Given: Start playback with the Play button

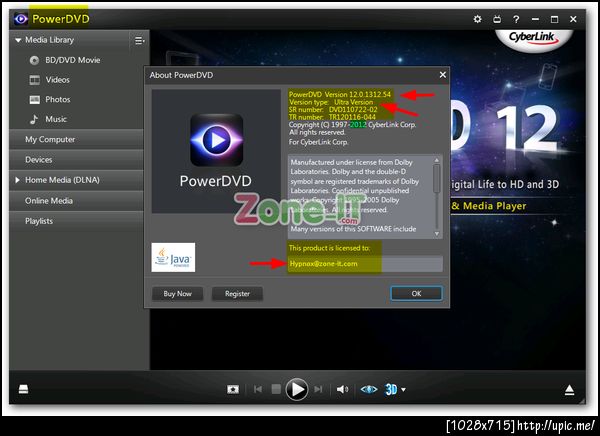Looking at the screenshot, I should coord(297,390).
